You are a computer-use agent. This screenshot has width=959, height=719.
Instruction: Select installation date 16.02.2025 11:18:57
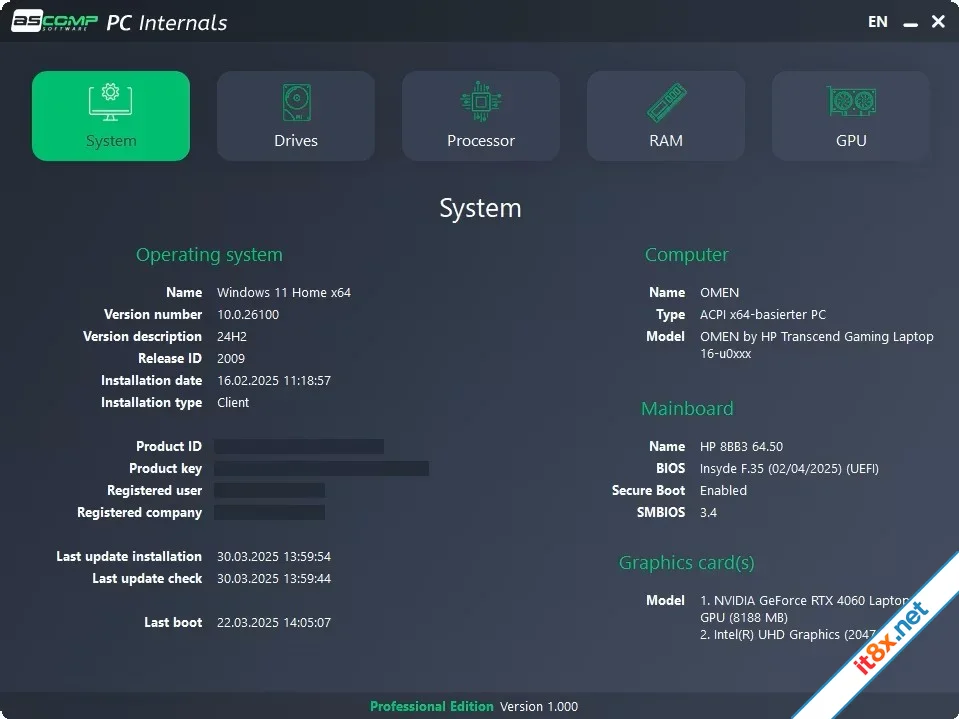(x=274, y=380)
